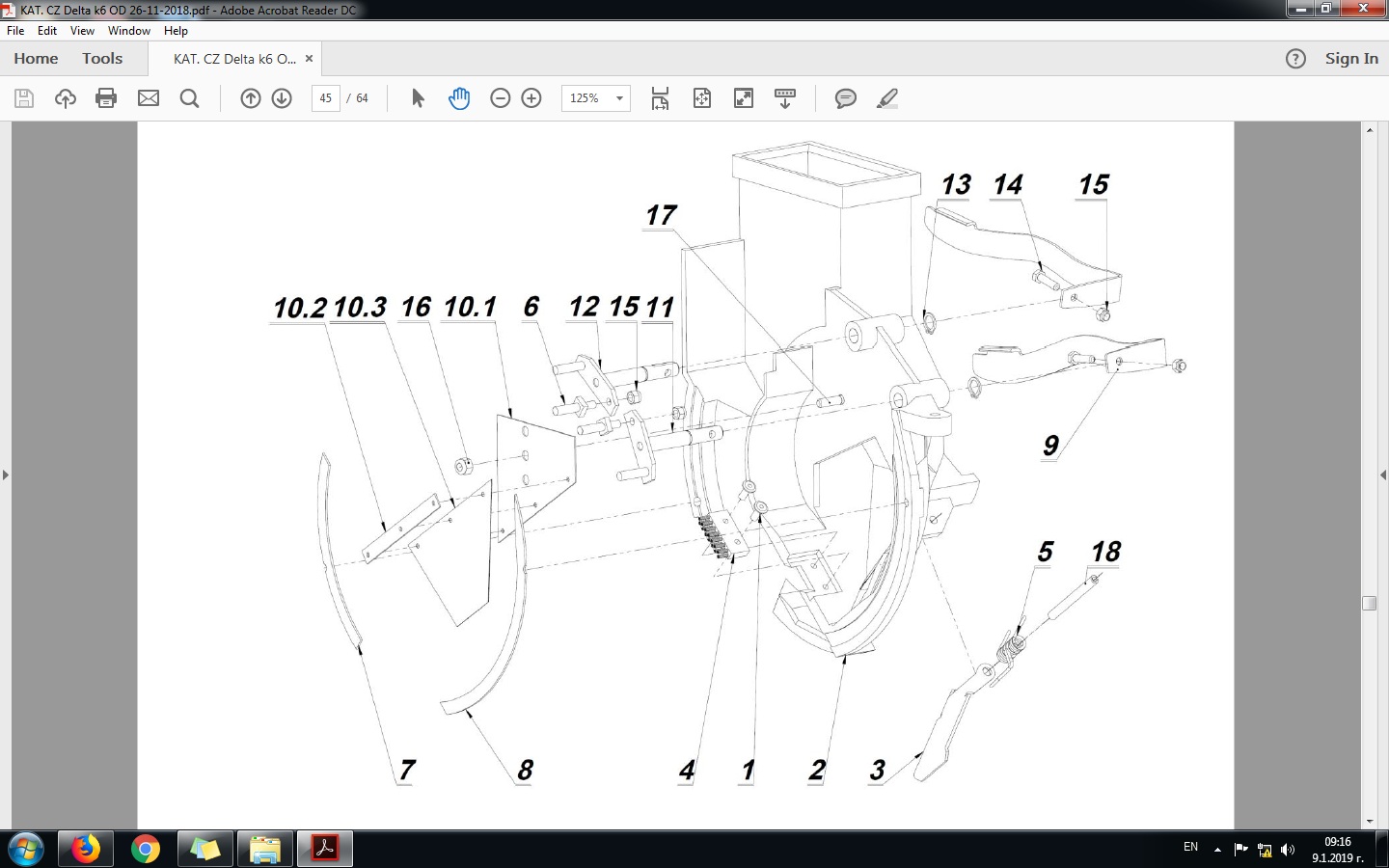Screen dimensions: 1389x868
Task: Toggle full screen read mode
Action: point(744,98)
